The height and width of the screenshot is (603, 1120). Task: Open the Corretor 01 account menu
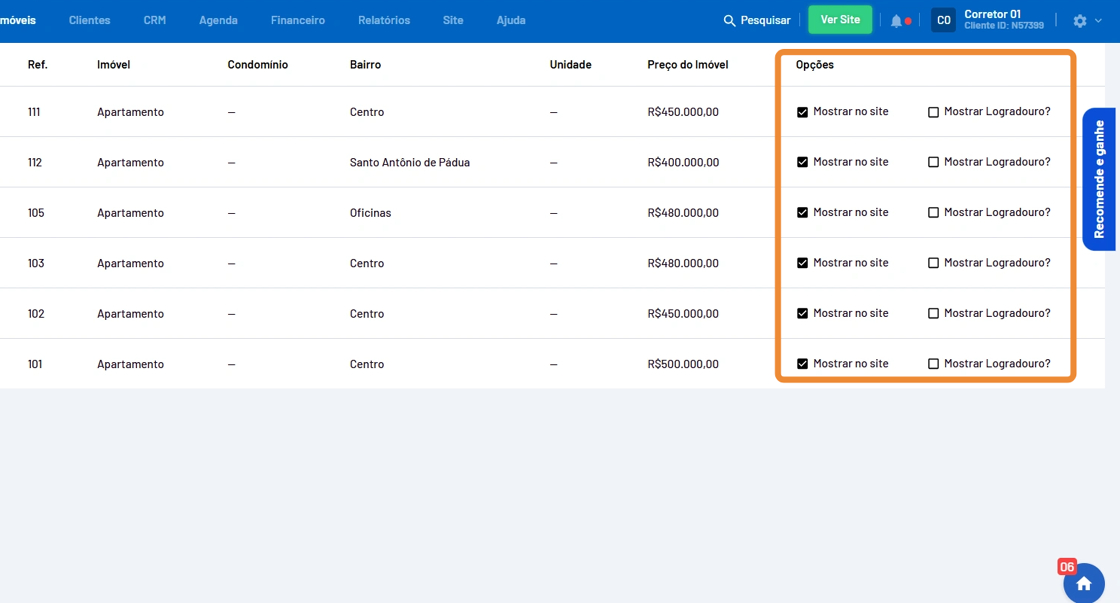tap(1003, 19)
